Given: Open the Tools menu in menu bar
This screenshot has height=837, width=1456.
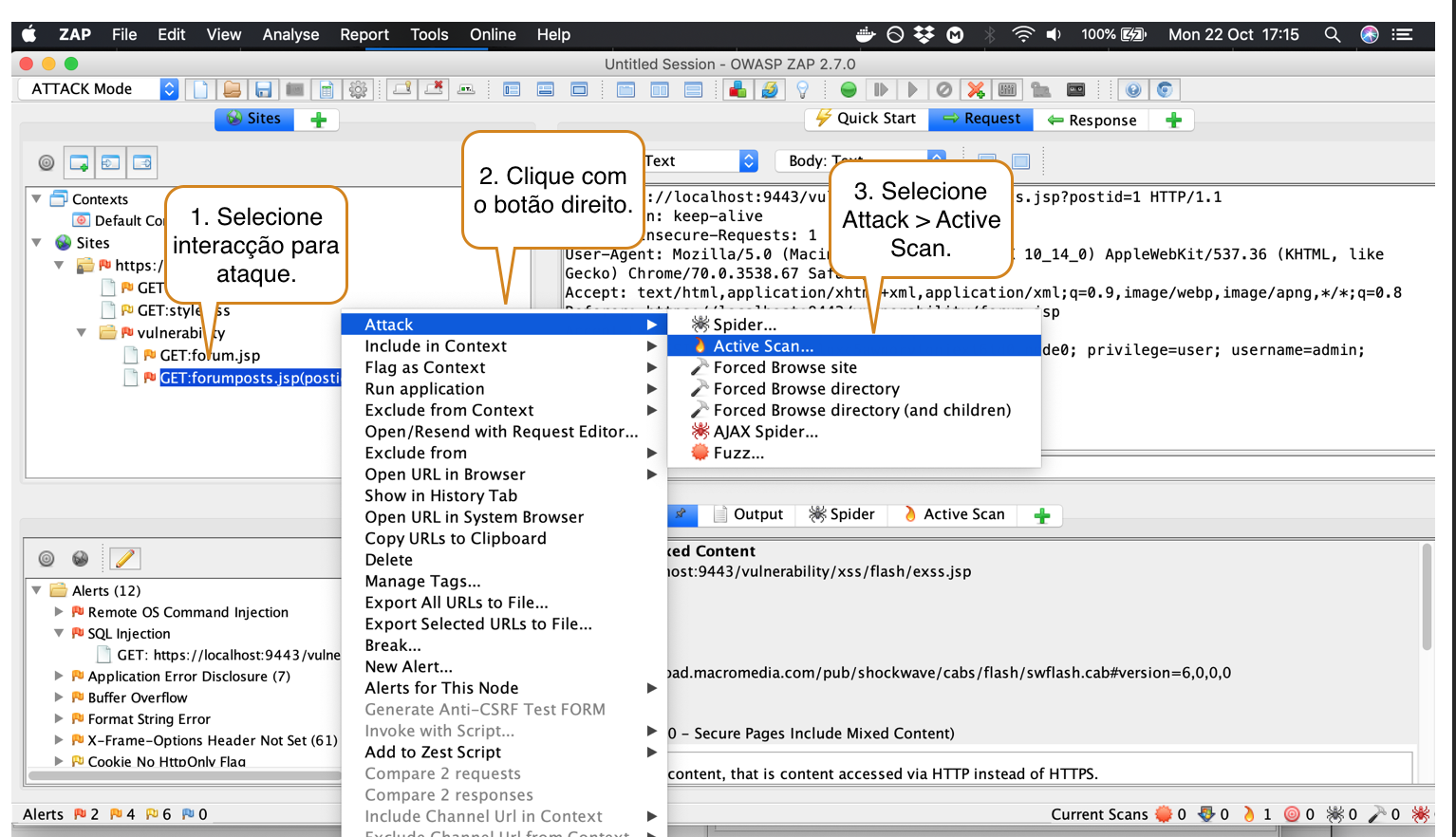Looking at the screenshot, I should pos(429,34).
